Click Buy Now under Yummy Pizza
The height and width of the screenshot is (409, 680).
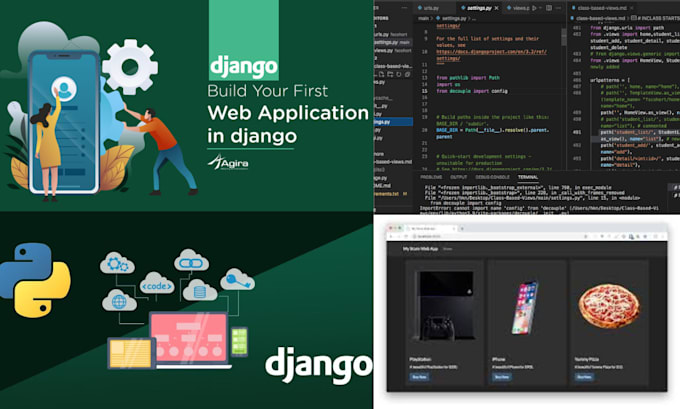(584, 377)
